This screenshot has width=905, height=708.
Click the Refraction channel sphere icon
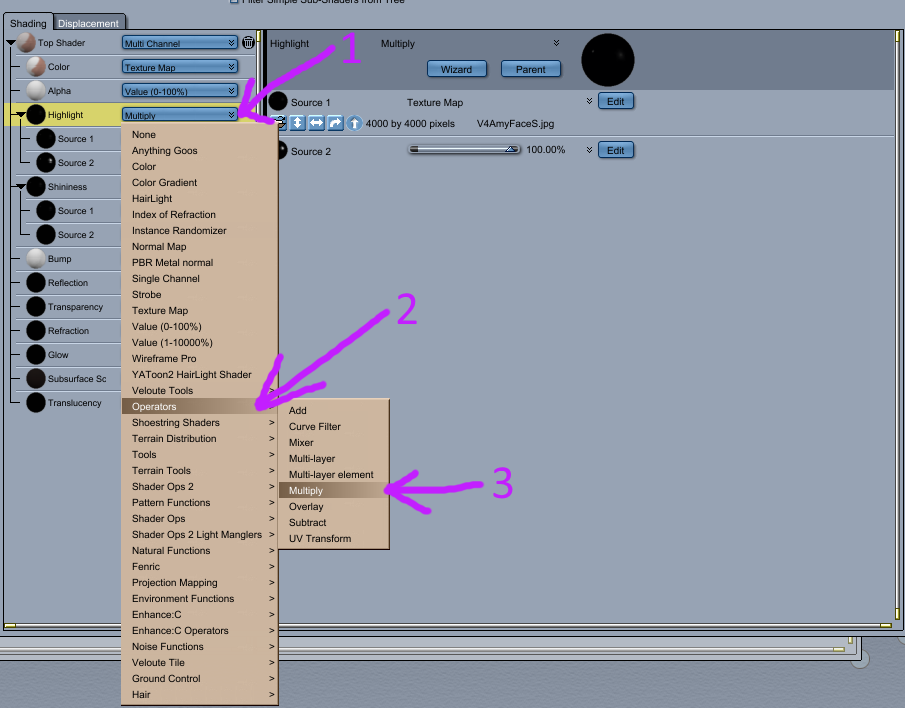point(36,331)
